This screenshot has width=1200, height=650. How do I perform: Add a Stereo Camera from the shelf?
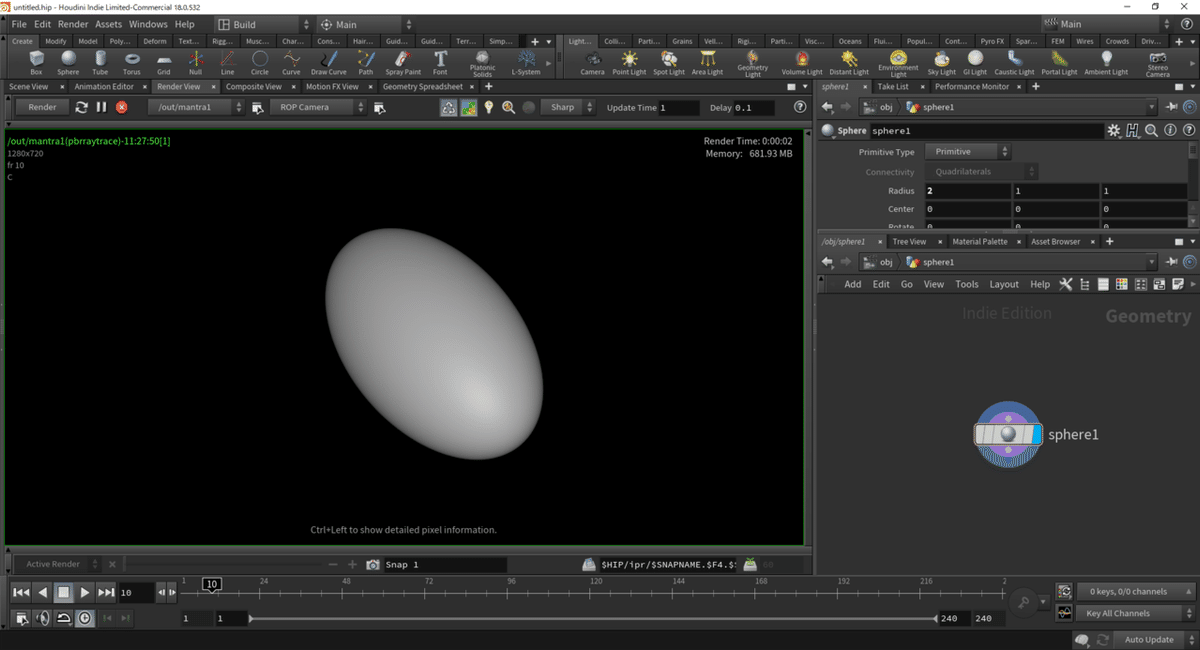(x=1157, y=63)
